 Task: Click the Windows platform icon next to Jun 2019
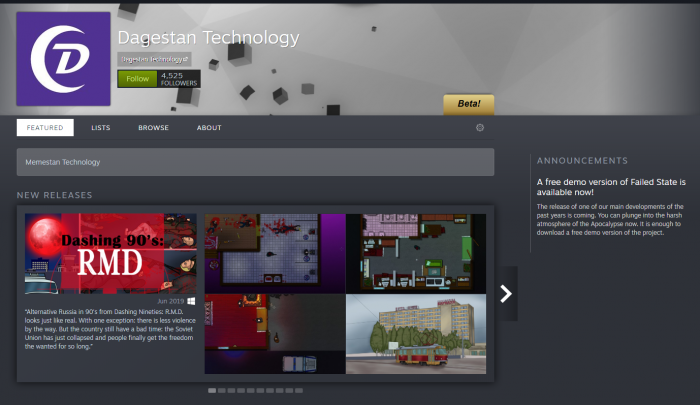[191, 301]
